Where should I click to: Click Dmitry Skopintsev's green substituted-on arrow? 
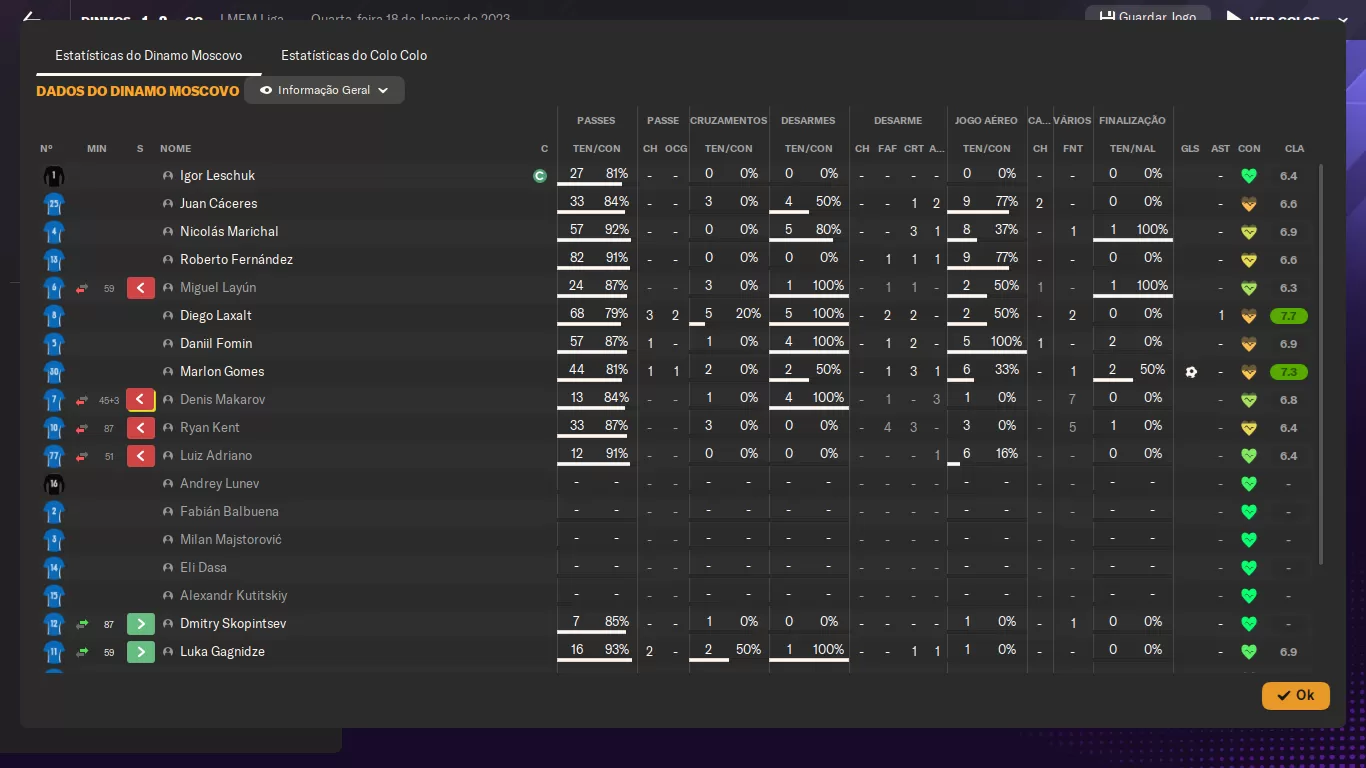(141, 624)
